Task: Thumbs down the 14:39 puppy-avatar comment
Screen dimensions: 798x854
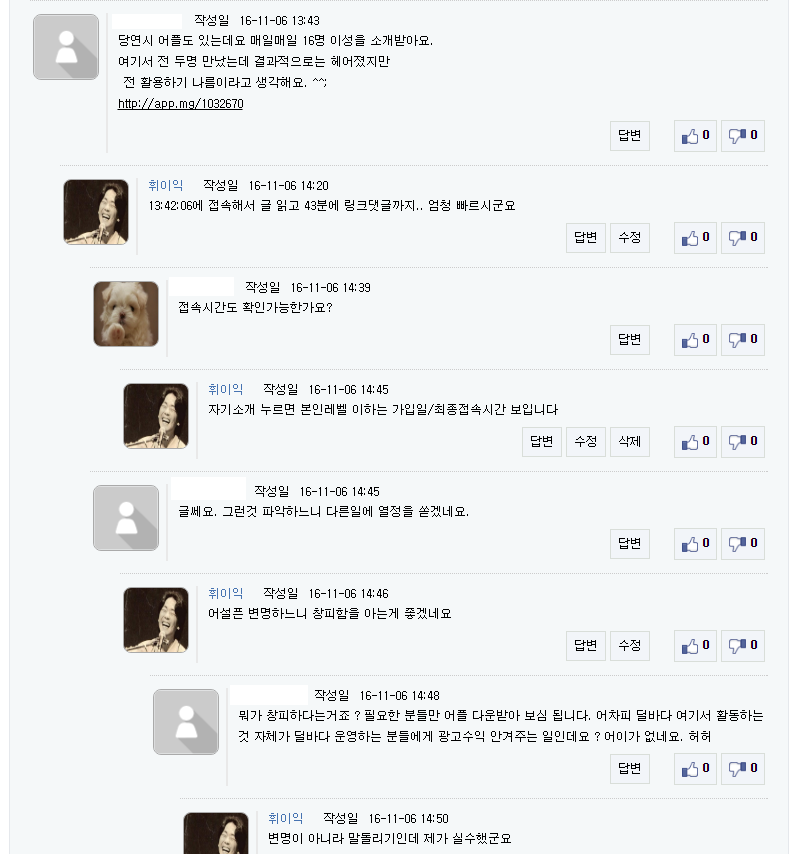Action: [742, 340]
